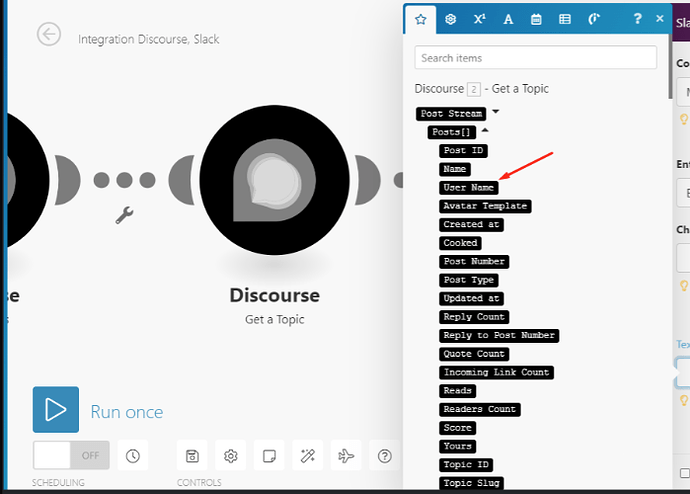Insert the Post Type variable
690x494 pixels.
pos(469,280)
